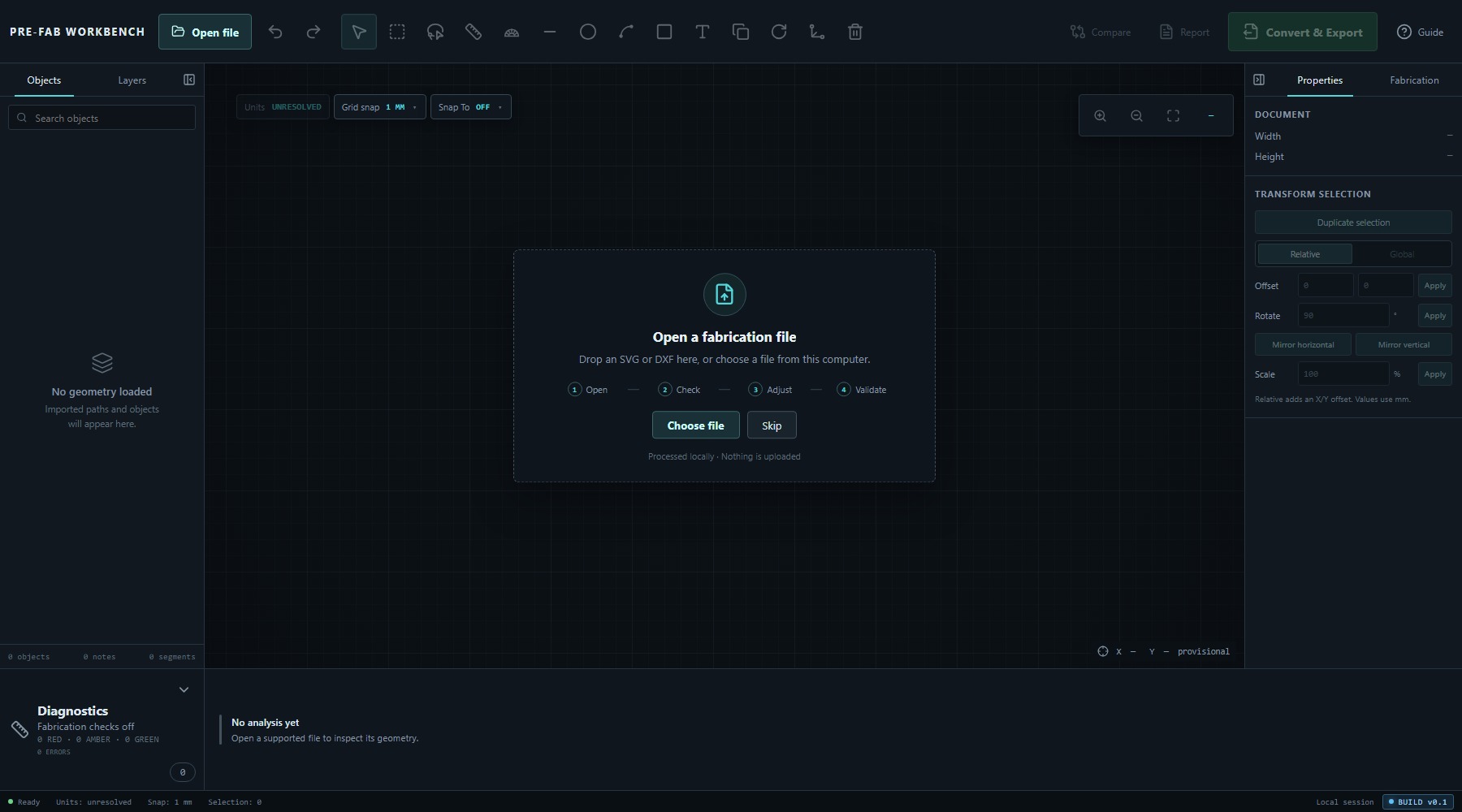Select the arc curve tool
This screenshot has width=1462, height=812.
626,32
